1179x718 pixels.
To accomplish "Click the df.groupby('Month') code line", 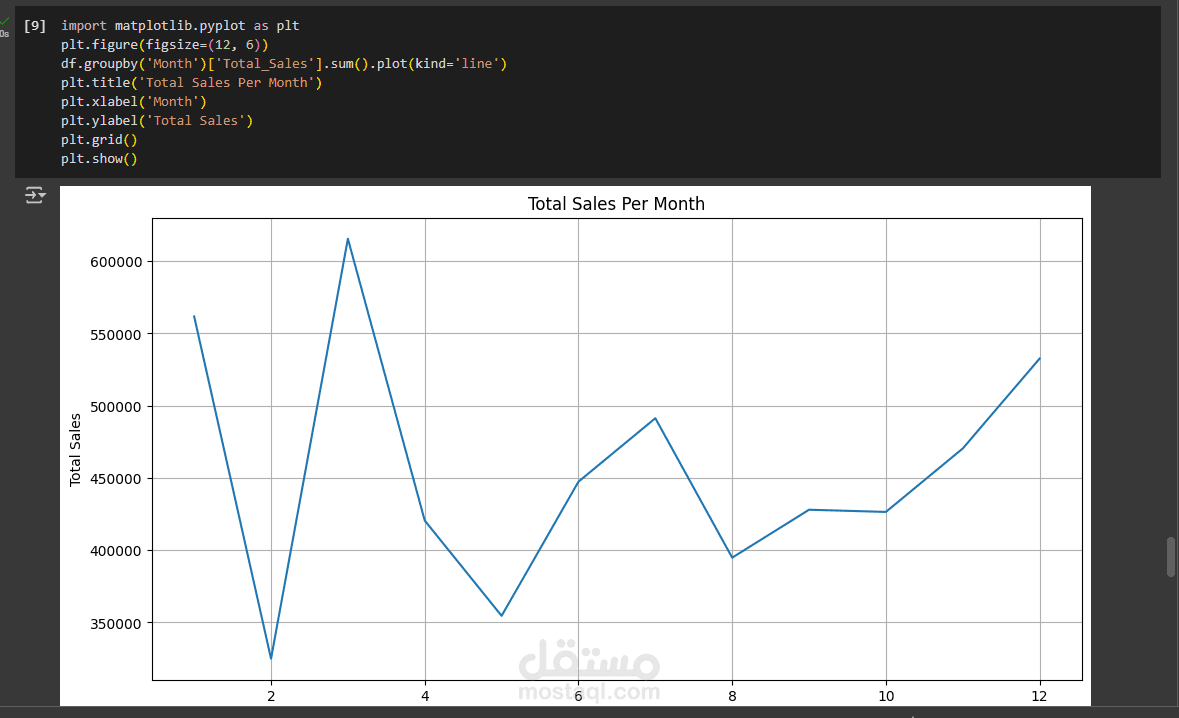I will [x=284, y=64].
